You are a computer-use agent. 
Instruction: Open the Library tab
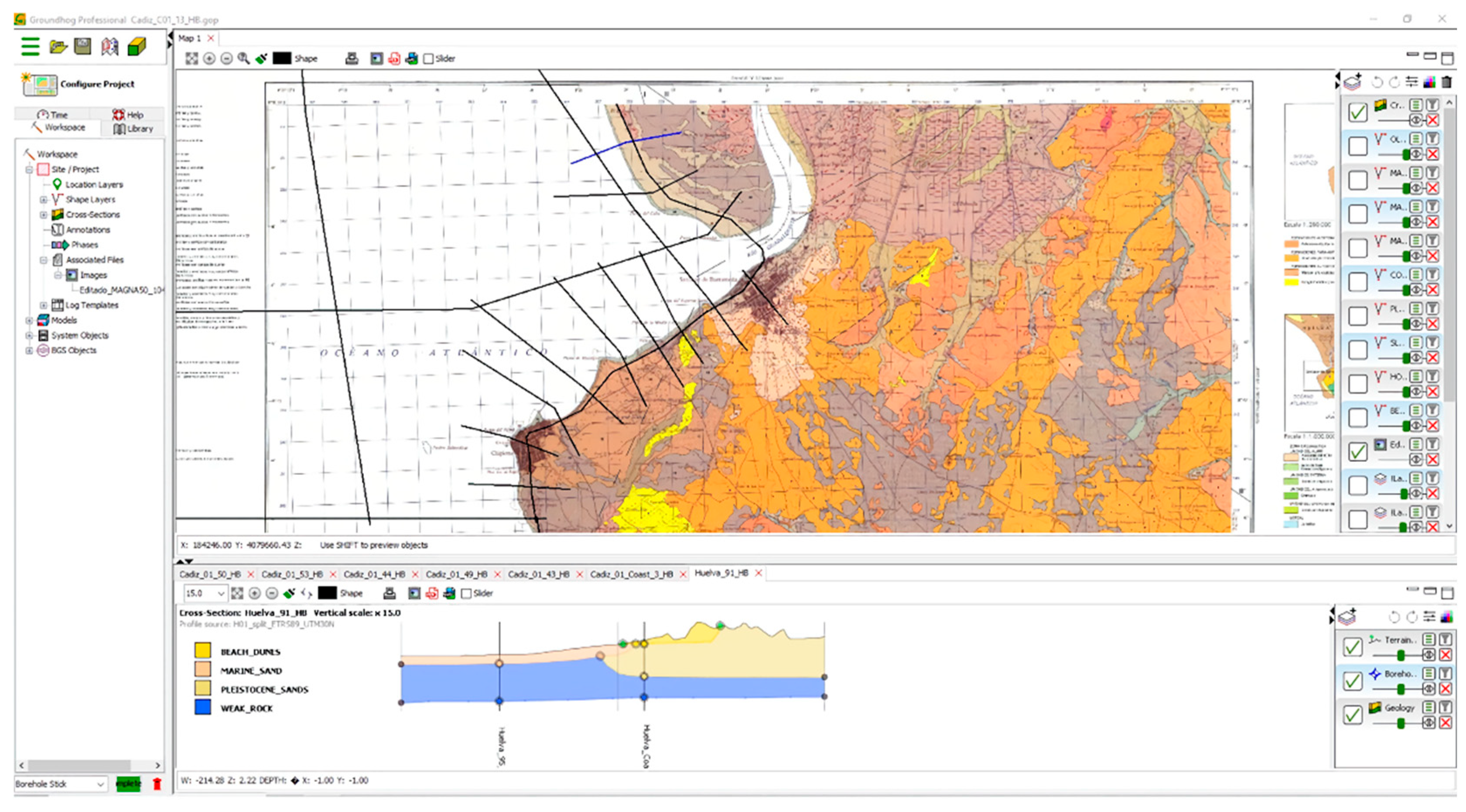pos(134,129)
